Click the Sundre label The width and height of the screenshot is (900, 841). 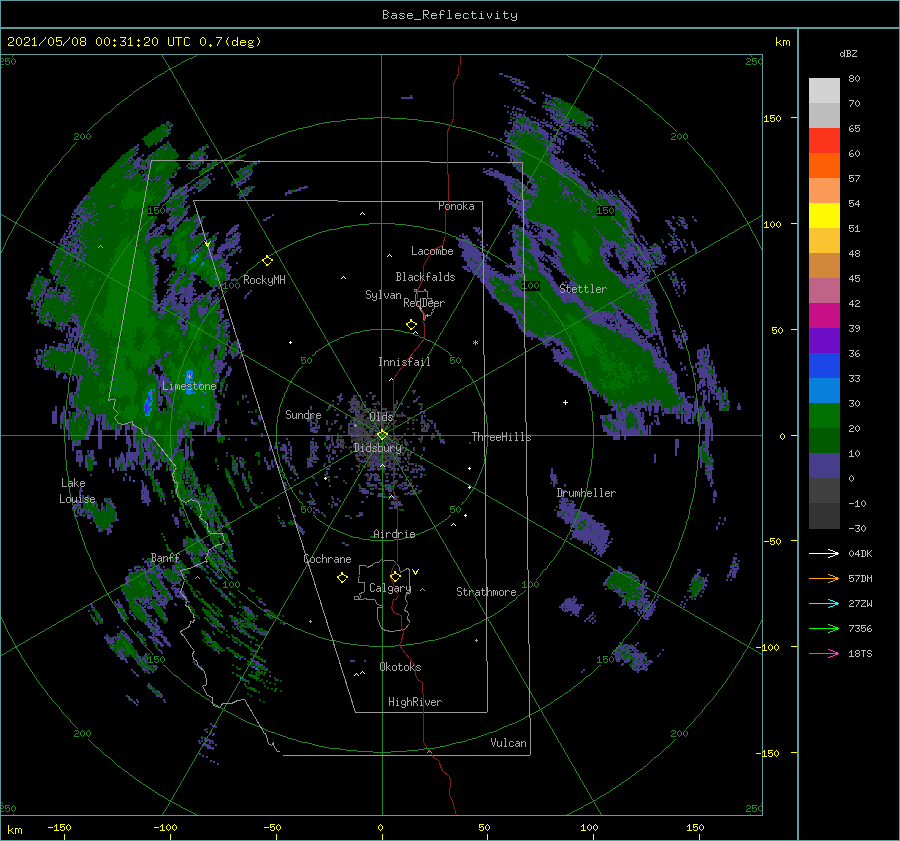tap(303, 414)
